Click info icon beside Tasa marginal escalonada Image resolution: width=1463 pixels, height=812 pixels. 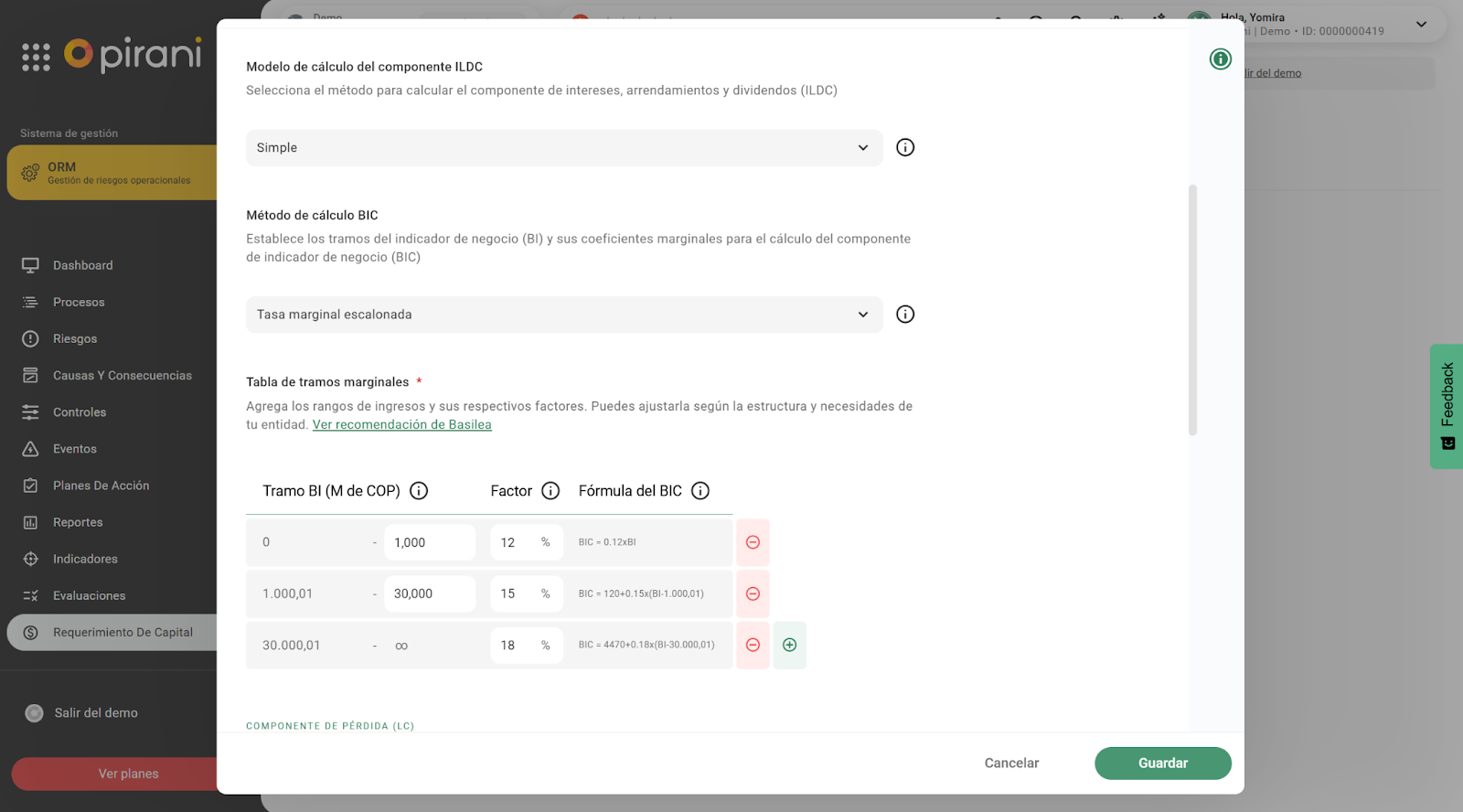(905, 315)
